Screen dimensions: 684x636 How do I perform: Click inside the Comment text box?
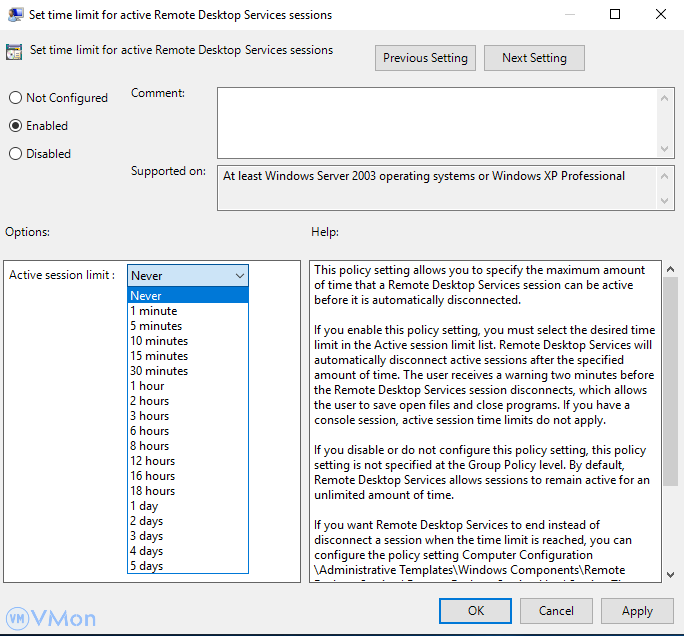click(x=437, y=121)
